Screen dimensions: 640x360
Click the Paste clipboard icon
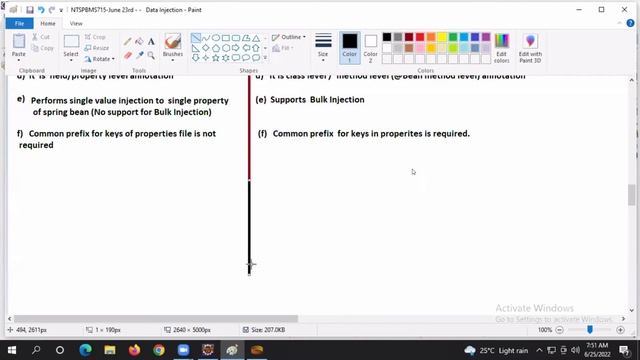[19, 42]
